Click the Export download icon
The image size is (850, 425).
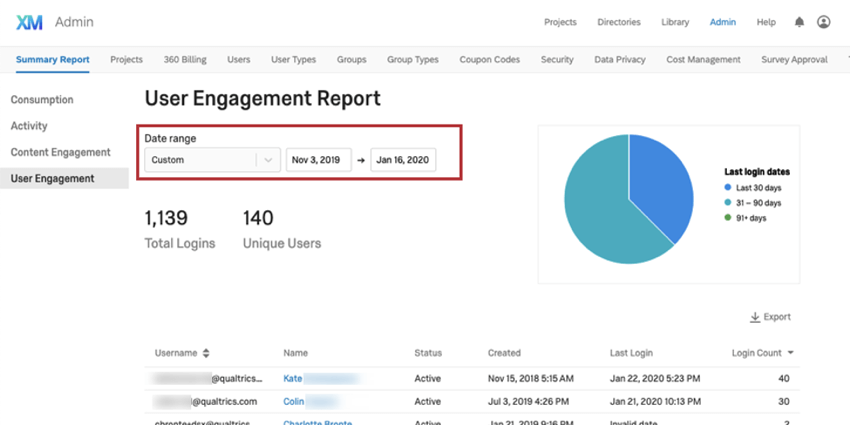[754, 317]
